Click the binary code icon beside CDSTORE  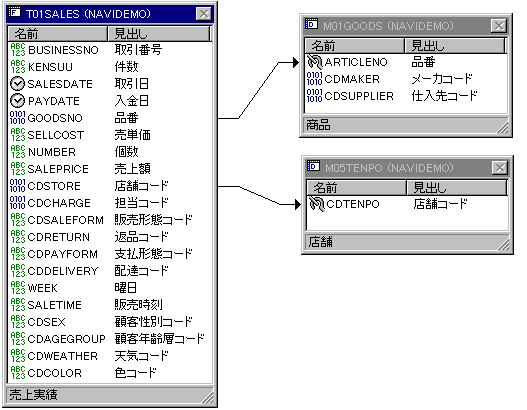click(18, 186)
